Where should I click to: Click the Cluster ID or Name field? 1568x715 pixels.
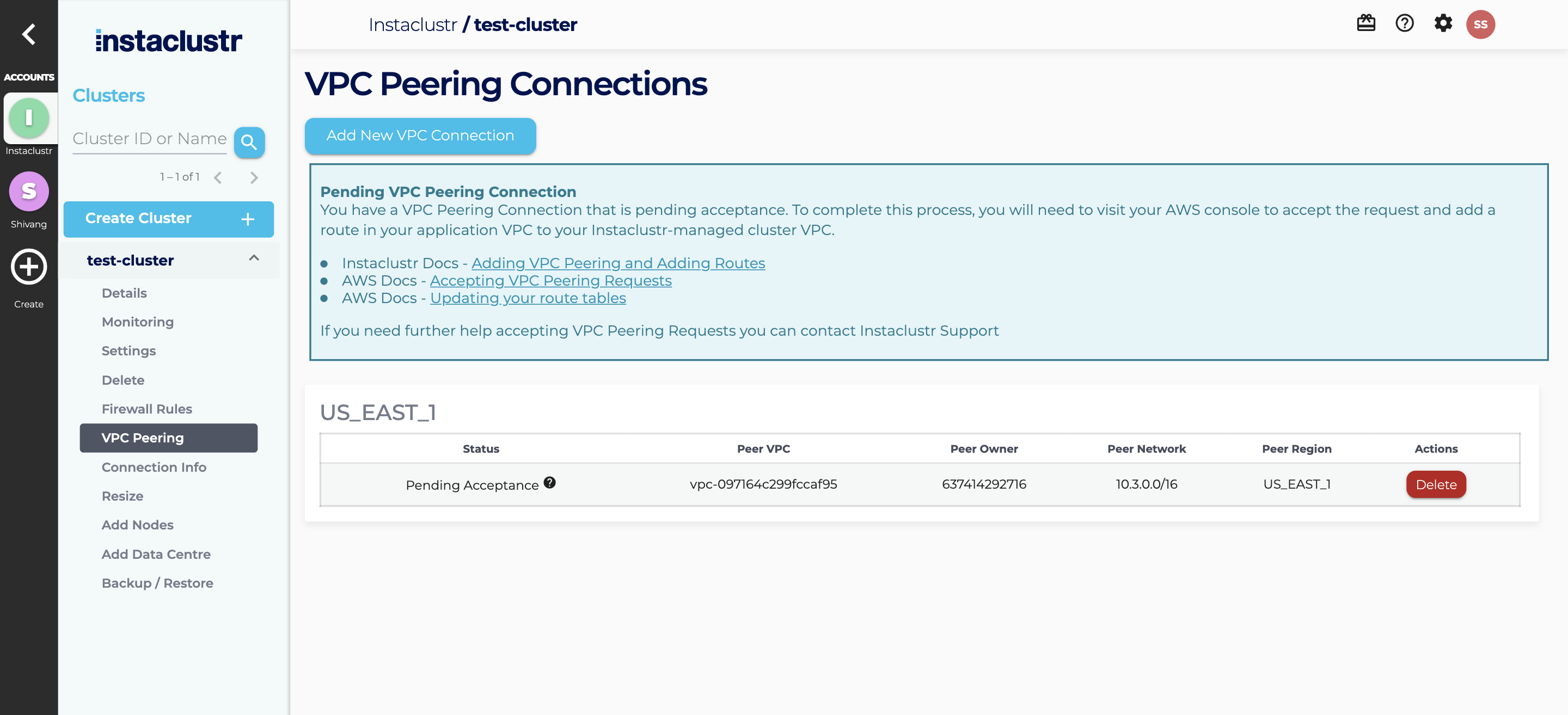pyautogui.click(x=149, y=139)
